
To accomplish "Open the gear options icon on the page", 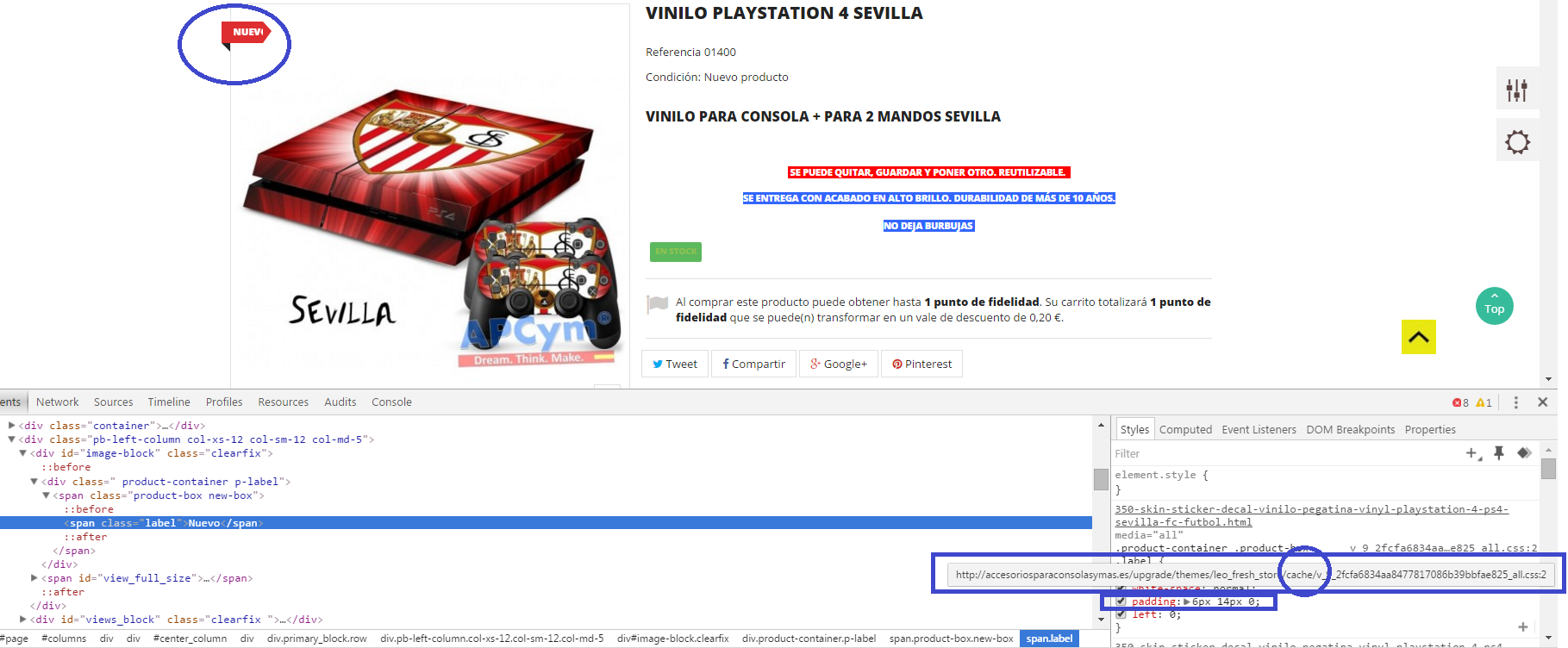I will point(1517,142).
